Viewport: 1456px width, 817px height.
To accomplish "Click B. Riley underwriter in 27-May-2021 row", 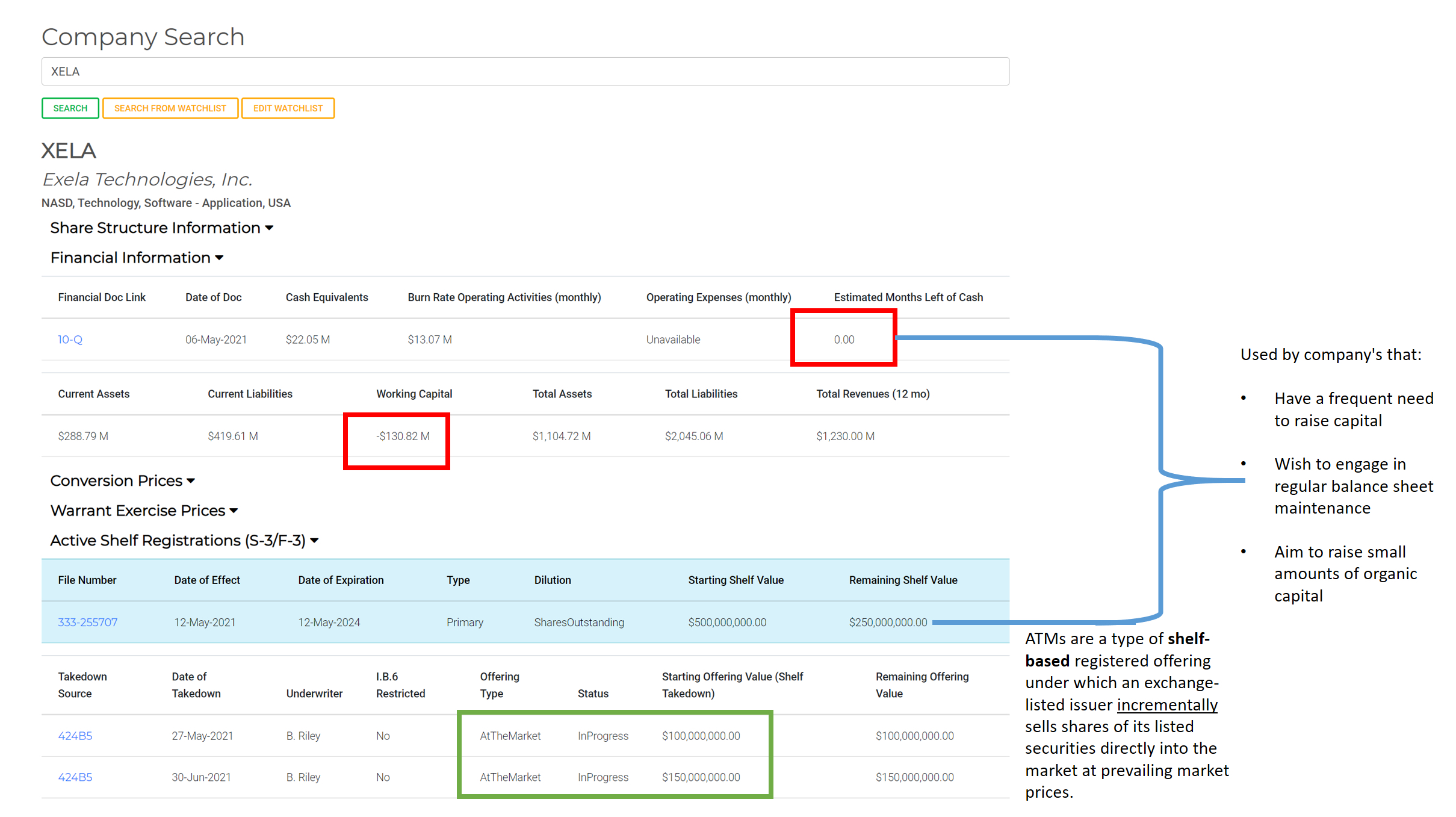I will point(303,736).
